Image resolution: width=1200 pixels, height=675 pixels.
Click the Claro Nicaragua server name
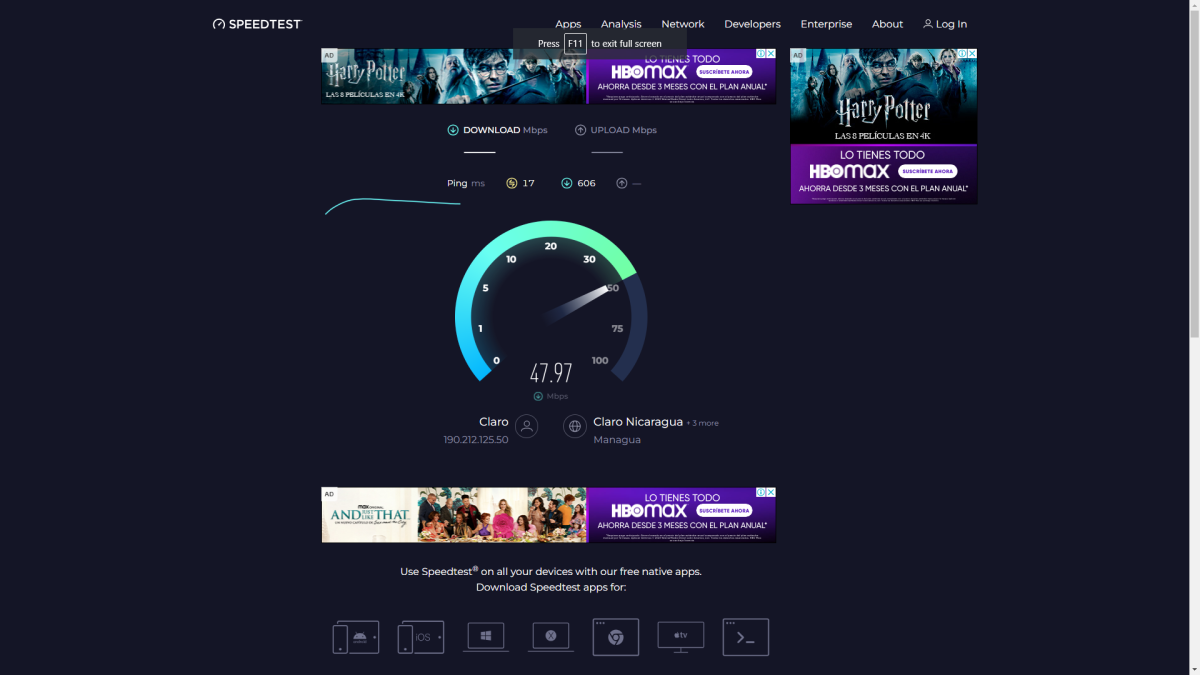[638, 422]
